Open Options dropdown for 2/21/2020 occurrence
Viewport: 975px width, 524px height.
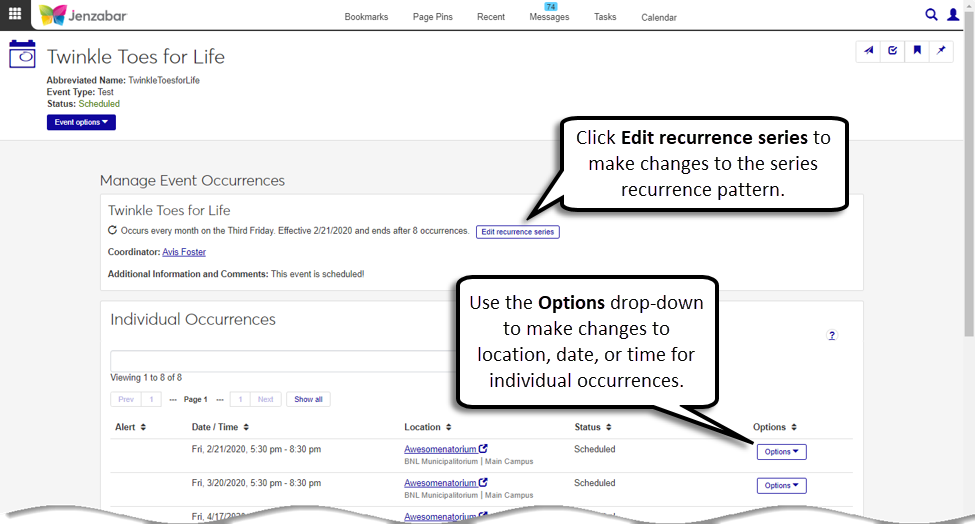pos(781,452)
